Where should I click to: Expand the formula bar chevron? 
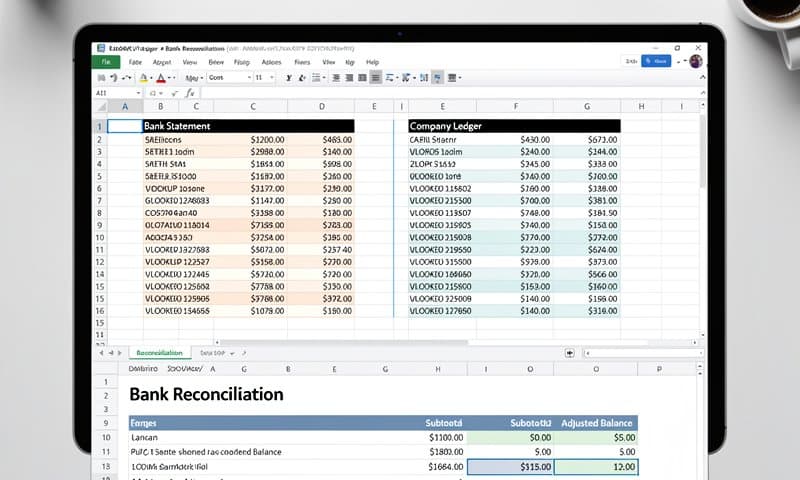click(703, 93)
